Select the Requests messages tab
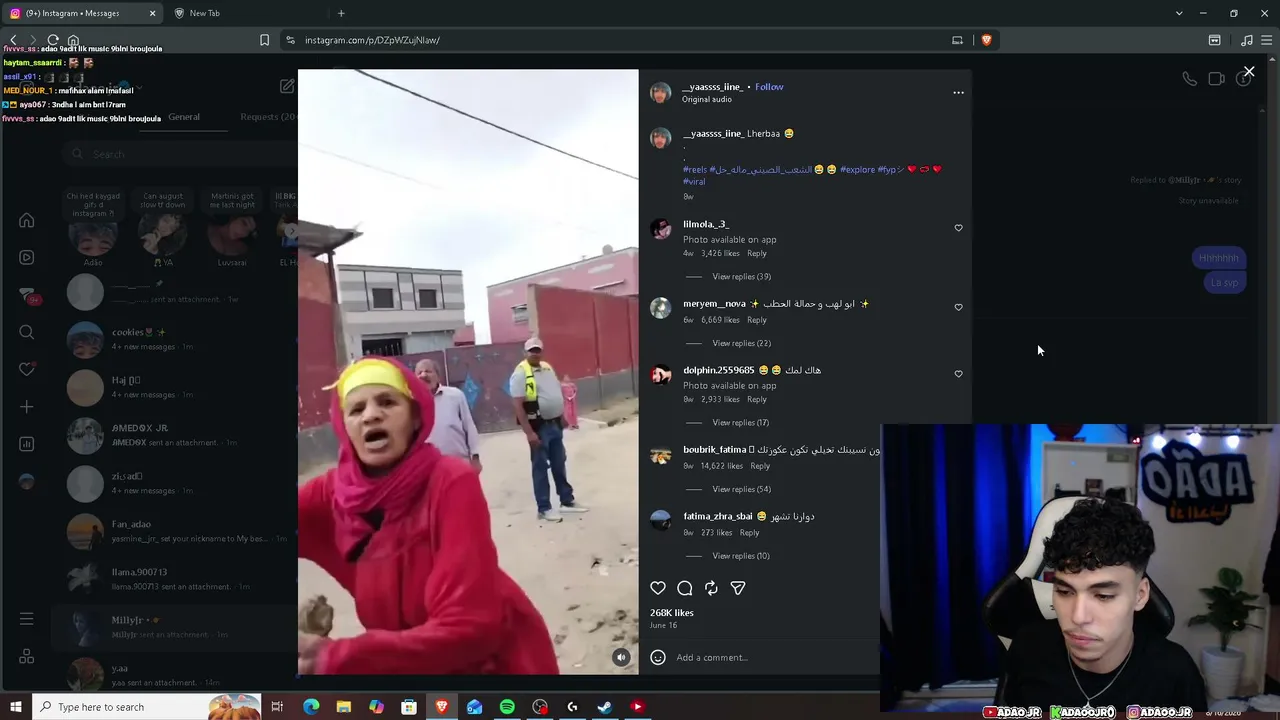Screen dimensions: 1280x720 (268, 117)
